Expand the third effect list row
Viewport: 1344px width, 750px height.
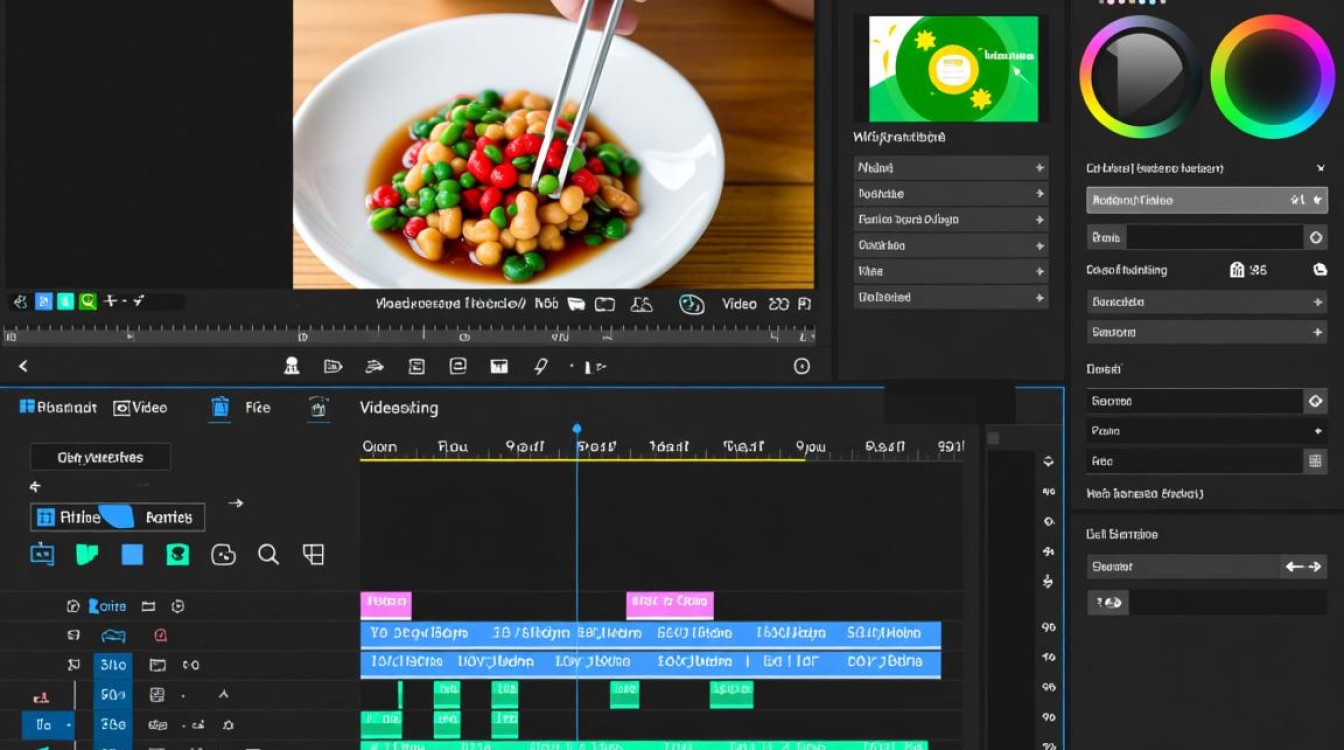click(951, 219)
